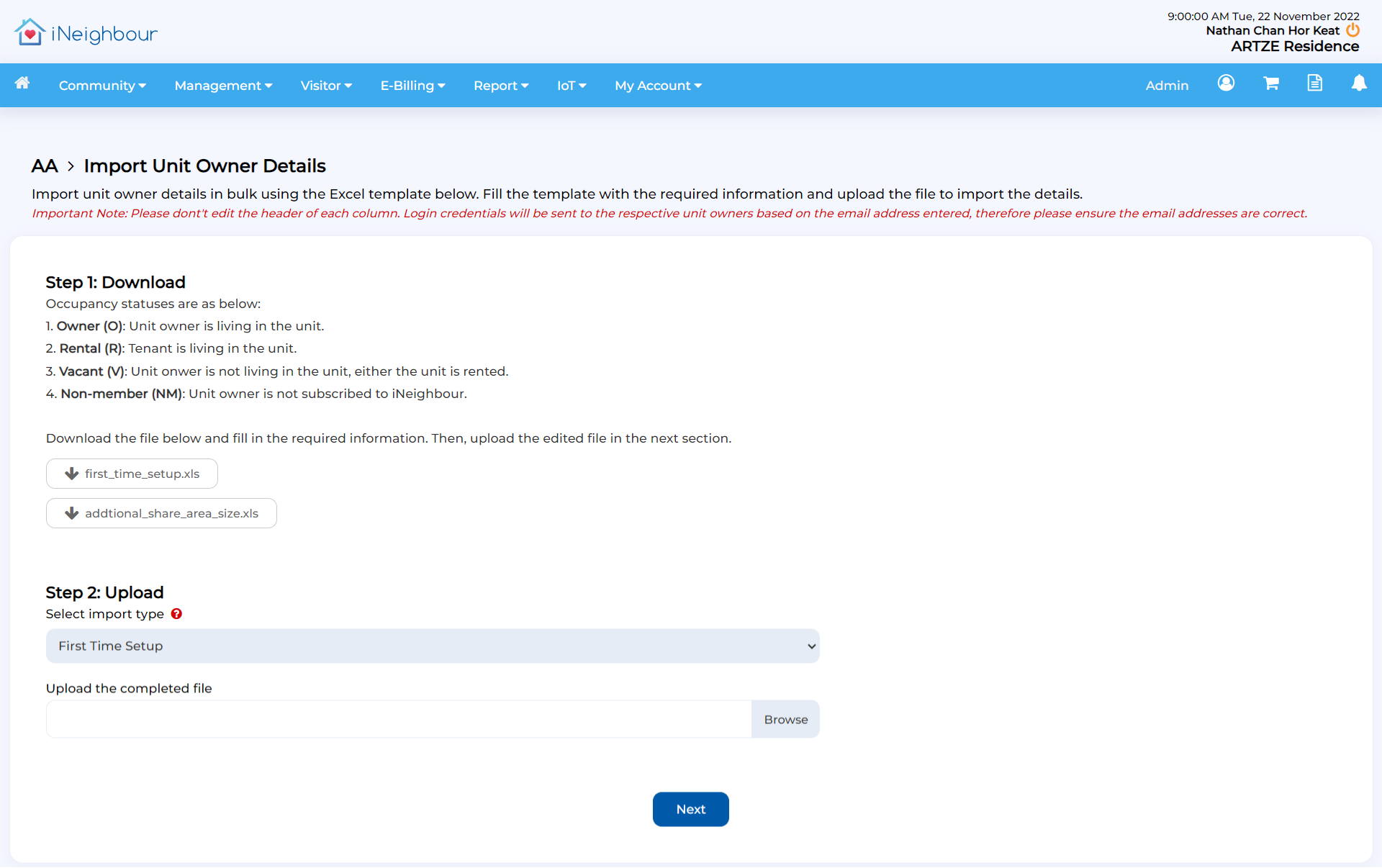This screenshot has width=1382, height=868.
Task: Expand the My Account menu
Action: (x=658, y=86)
